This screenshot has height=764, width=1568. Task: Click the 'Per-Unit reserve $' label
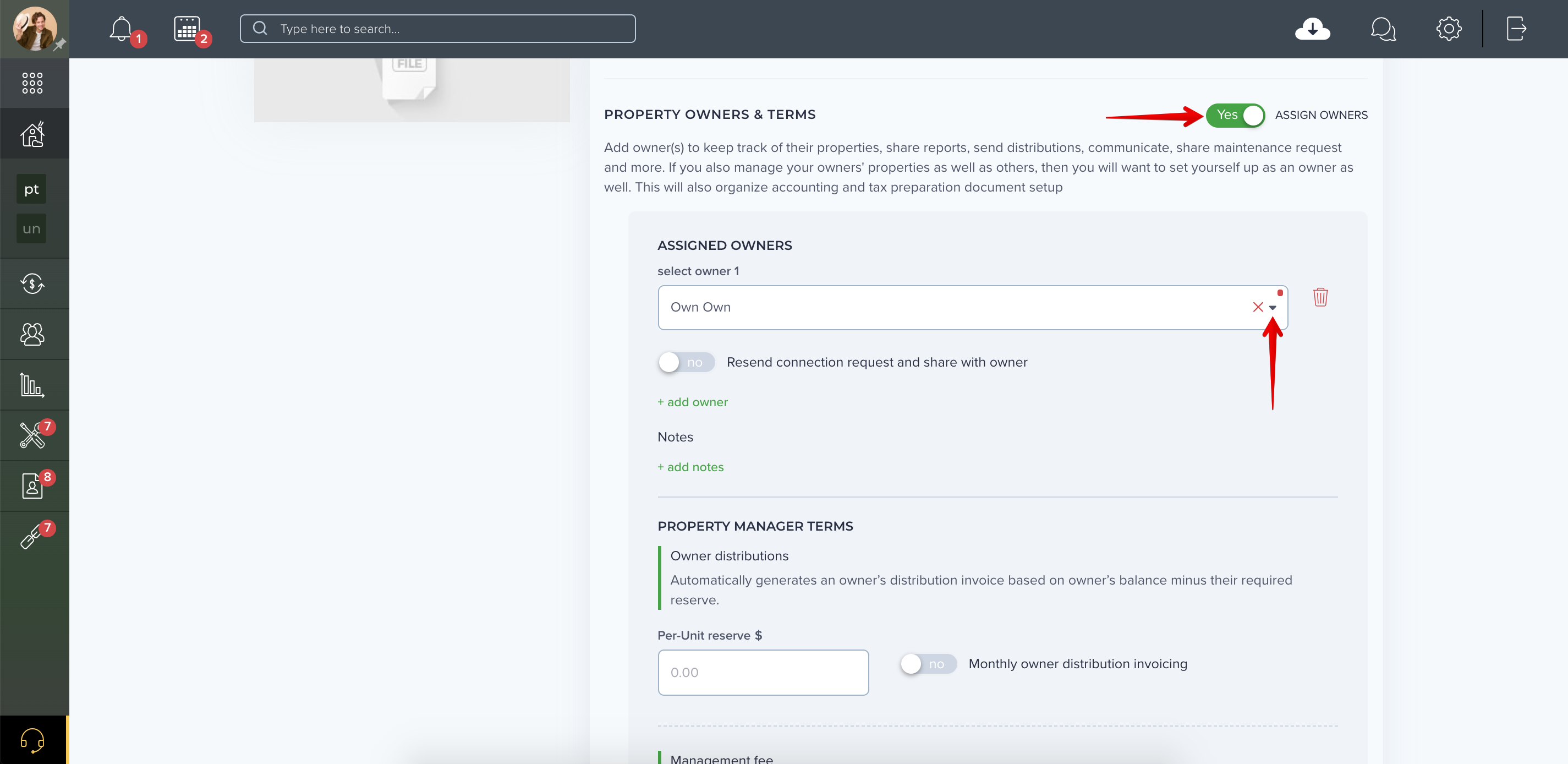pos(710,636)
